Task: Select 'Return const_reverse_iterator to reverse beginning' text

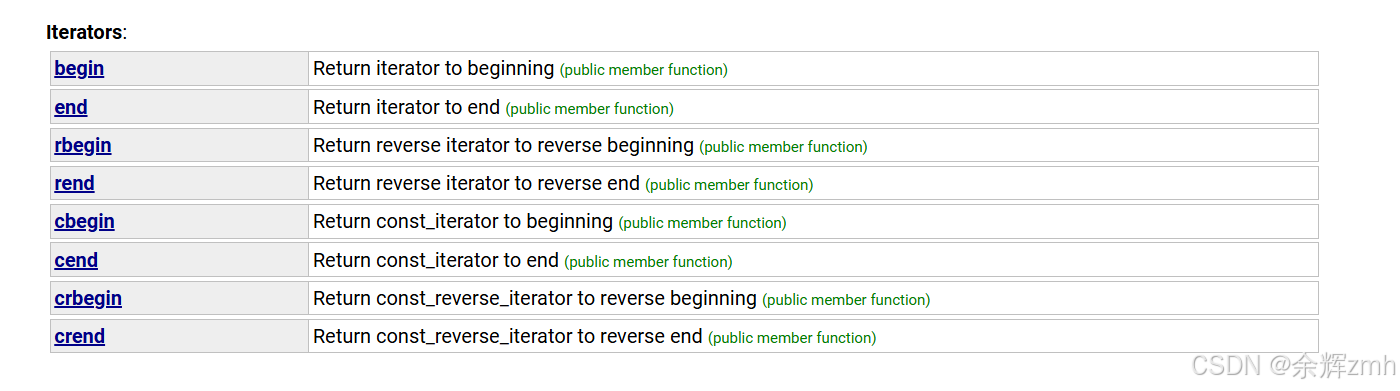Action: point(535,299)
